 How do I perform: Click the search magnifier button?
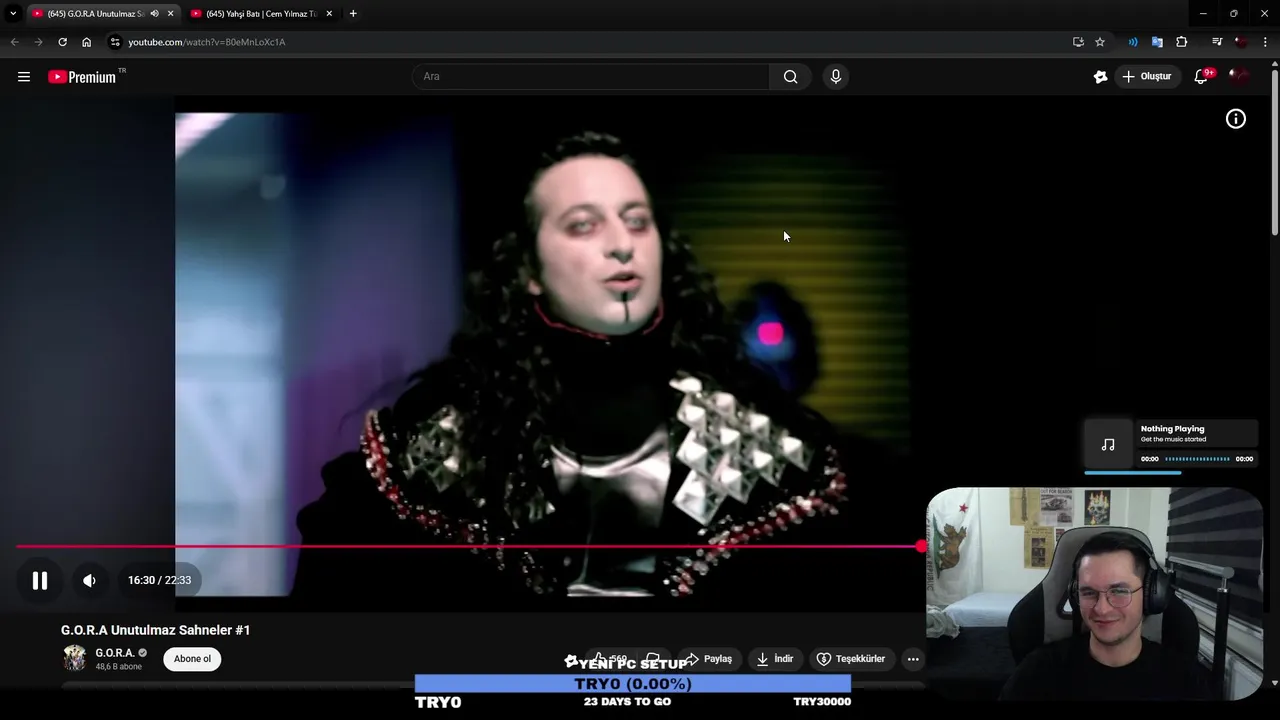click(790, 77)
